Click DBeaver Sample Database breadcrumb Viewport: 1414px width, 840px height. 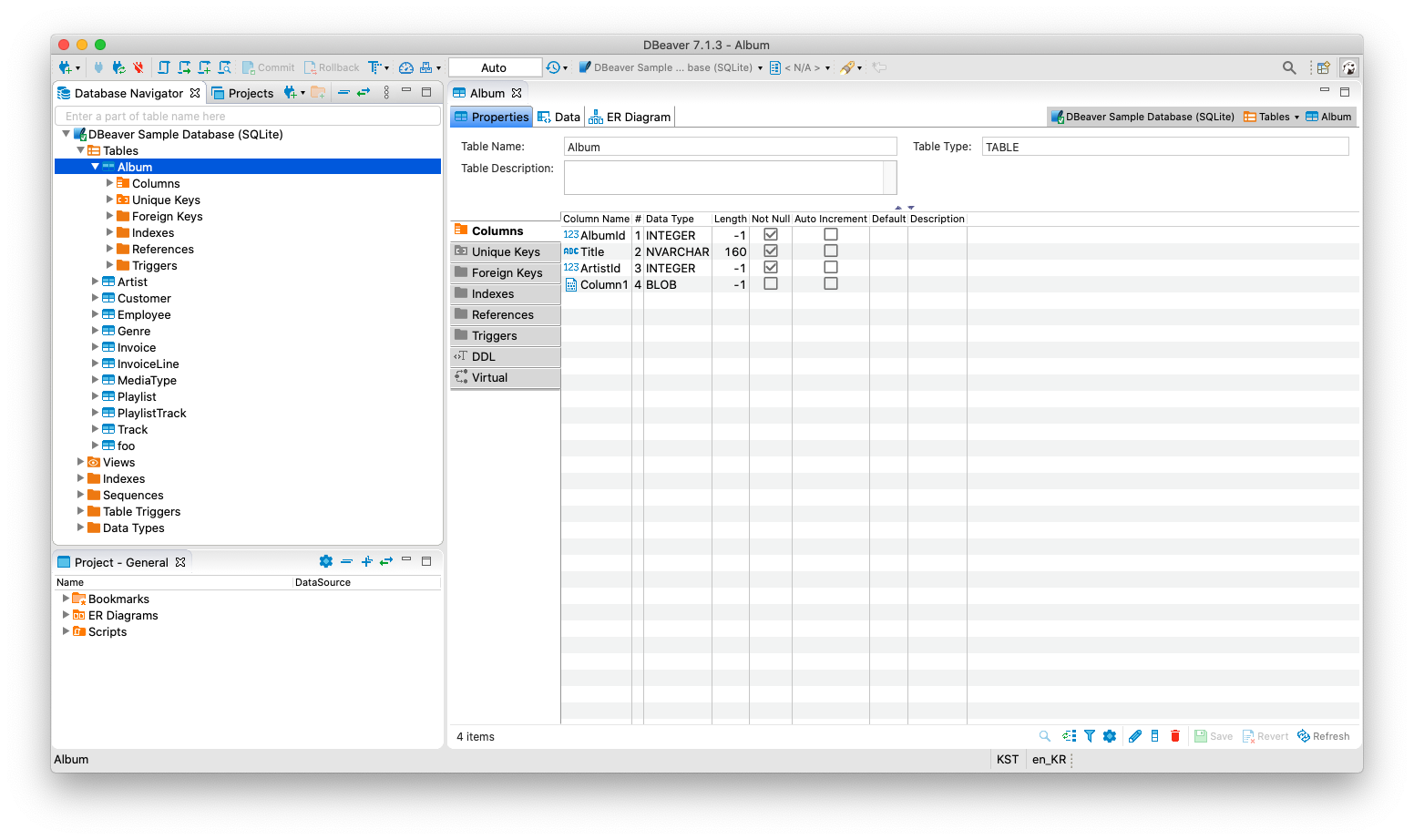tap(1142, 117)
